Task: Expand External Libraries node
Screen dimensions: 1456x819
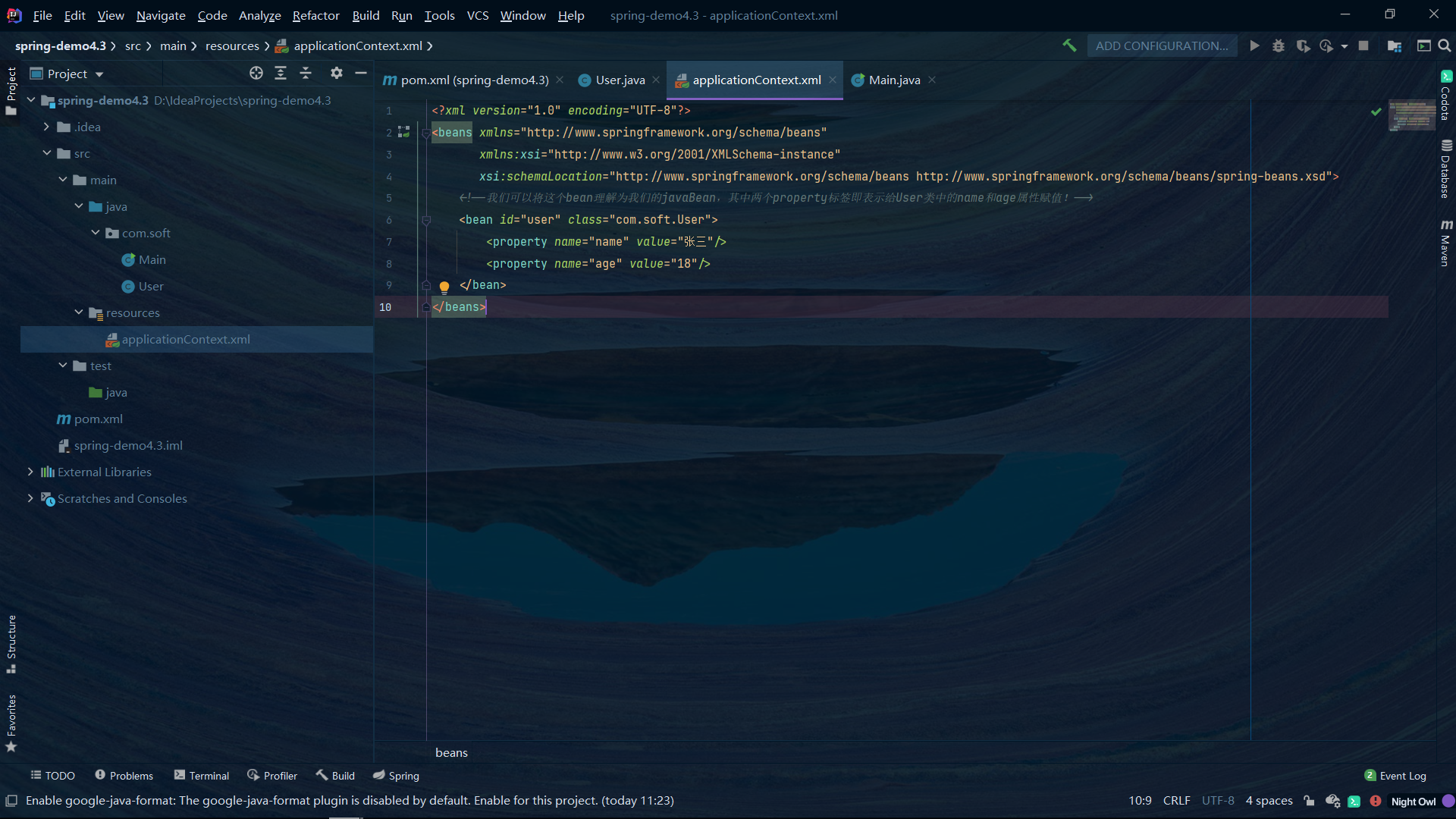Action: click(x=30, y=472)
